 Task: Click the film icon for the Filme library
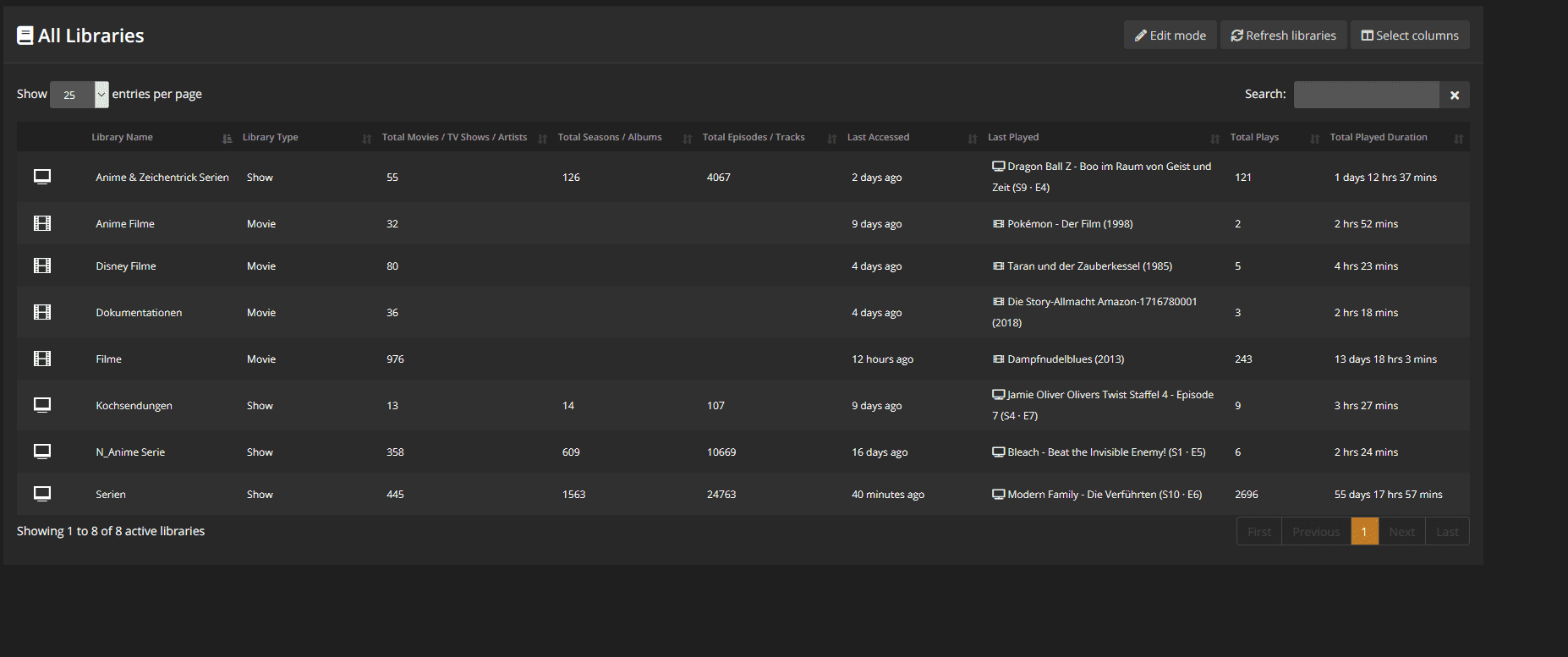point(42,359)
